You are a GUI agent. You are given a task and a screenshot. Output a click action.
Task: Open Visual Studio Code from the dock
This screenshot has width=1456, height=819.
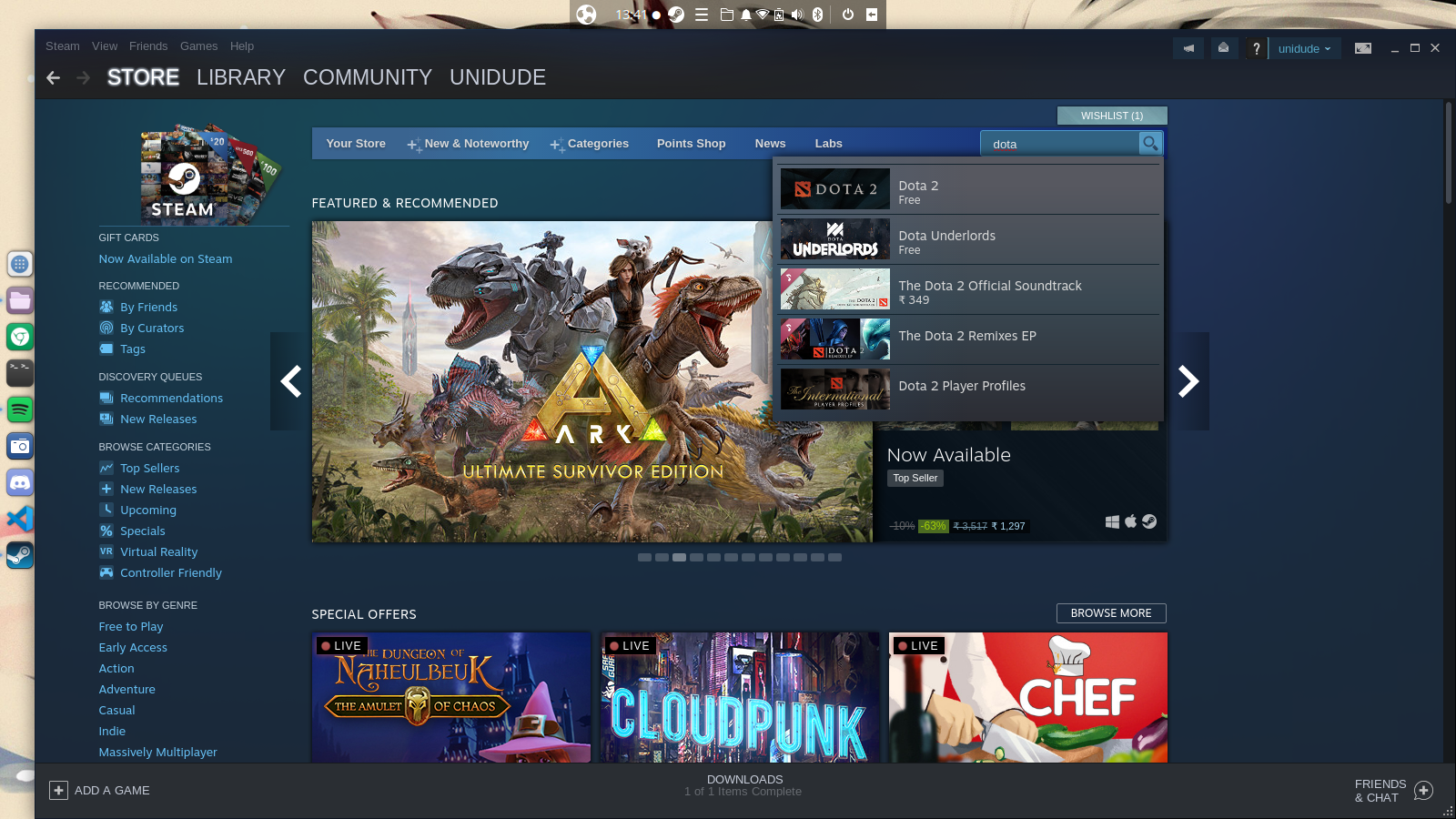click(20, 519)
